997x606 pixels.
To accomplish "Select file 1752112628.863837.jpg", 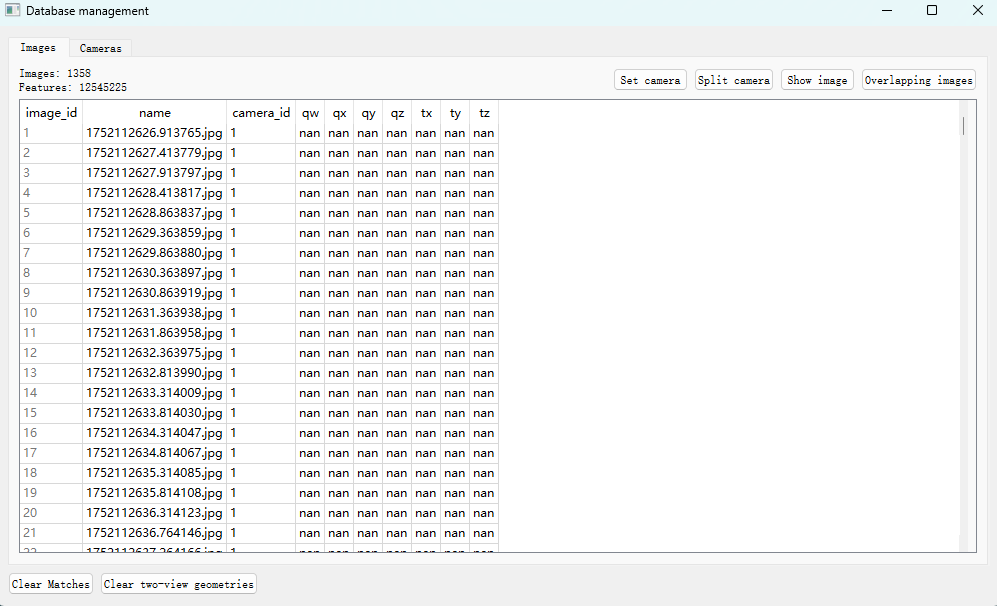I will click(155, 213).
